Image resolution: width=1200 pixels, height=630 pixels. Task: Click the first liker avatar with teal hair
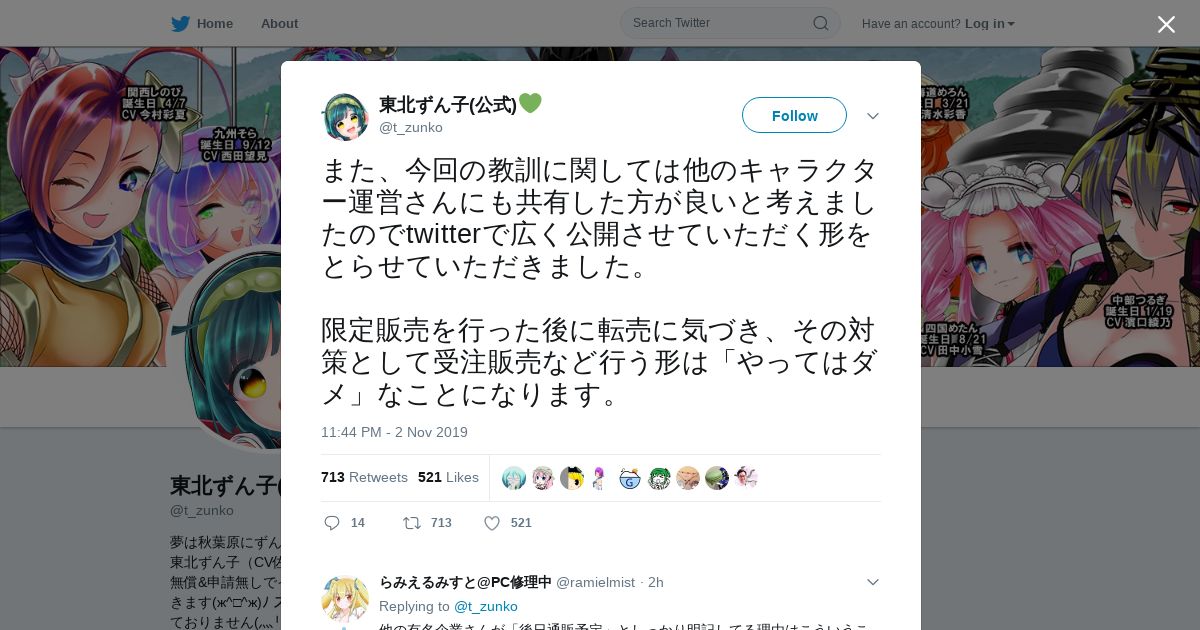pyautogui.click(x=514, y=478)
